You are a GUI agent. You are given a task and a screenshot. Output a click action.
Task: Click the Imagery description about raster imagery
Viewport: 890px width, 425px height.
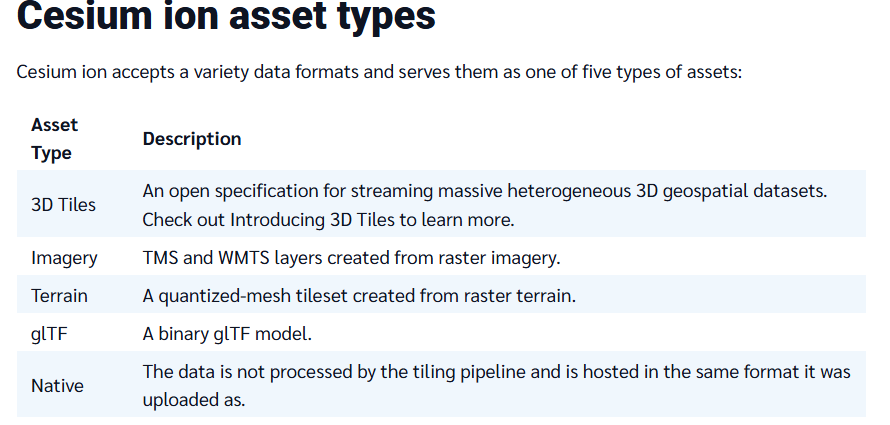(x=351, y=258)
